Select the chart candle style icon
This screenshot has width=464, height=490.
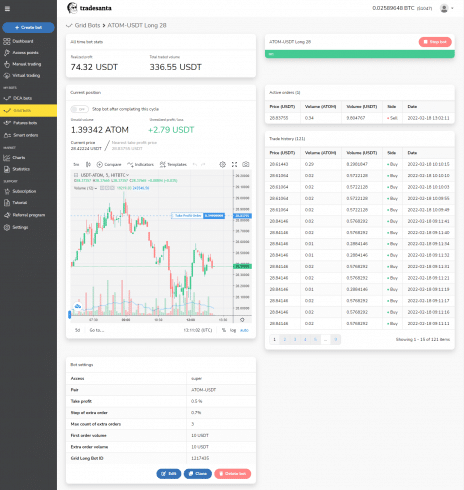(88, 164)
